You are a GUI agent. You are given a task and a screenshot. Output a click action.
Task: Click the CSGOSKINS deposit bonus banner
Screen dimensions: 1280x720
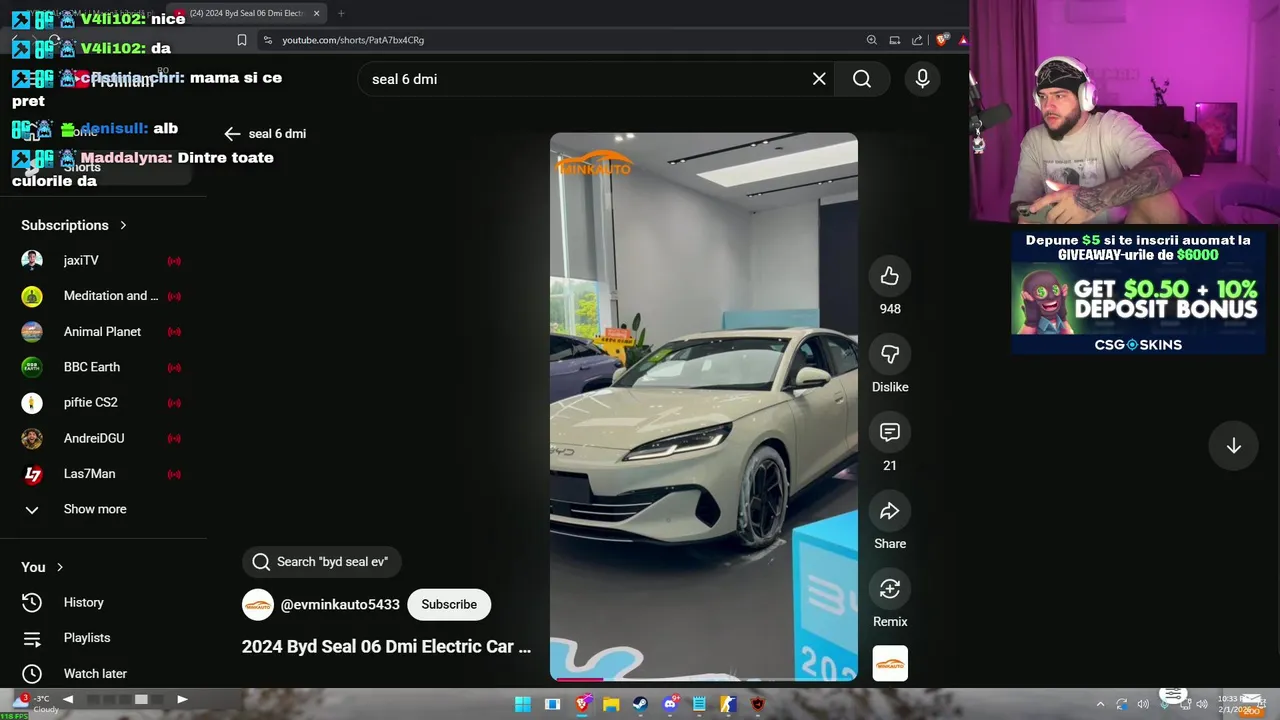click(x=1138, y=293)
